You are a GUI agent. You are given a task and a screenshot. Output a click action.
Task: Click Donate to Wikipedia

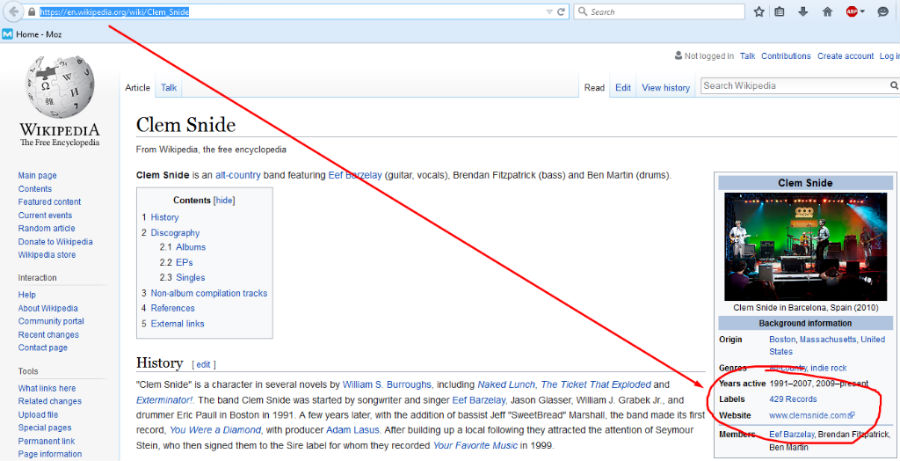pyautogui.click(x=55, y=242)
